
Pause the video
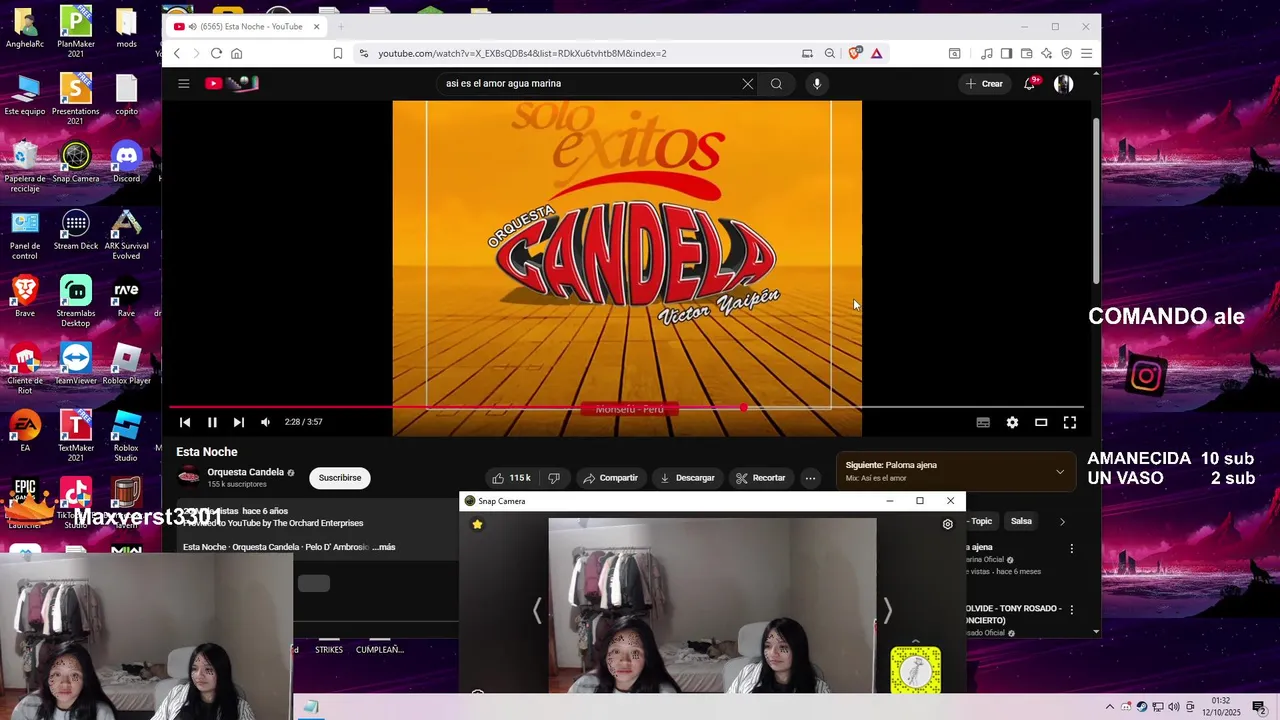click(212, 423)
